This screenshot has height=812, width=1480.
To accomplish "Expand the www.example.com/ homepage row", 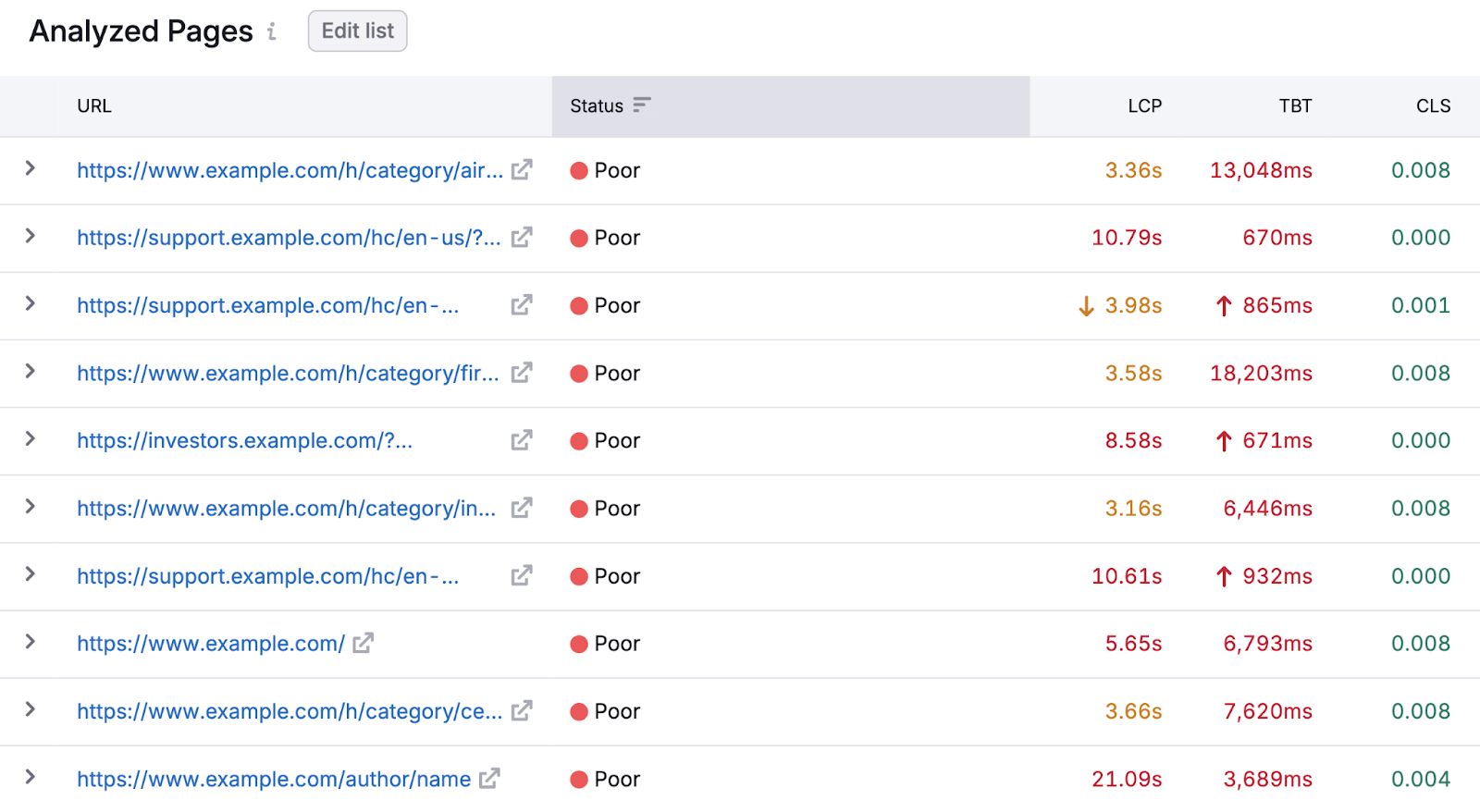I will pos(31,642).
